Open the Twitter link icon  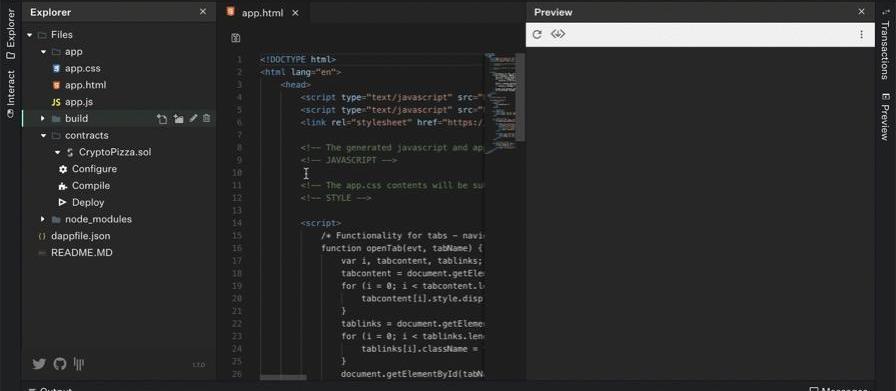click(39, 364)
